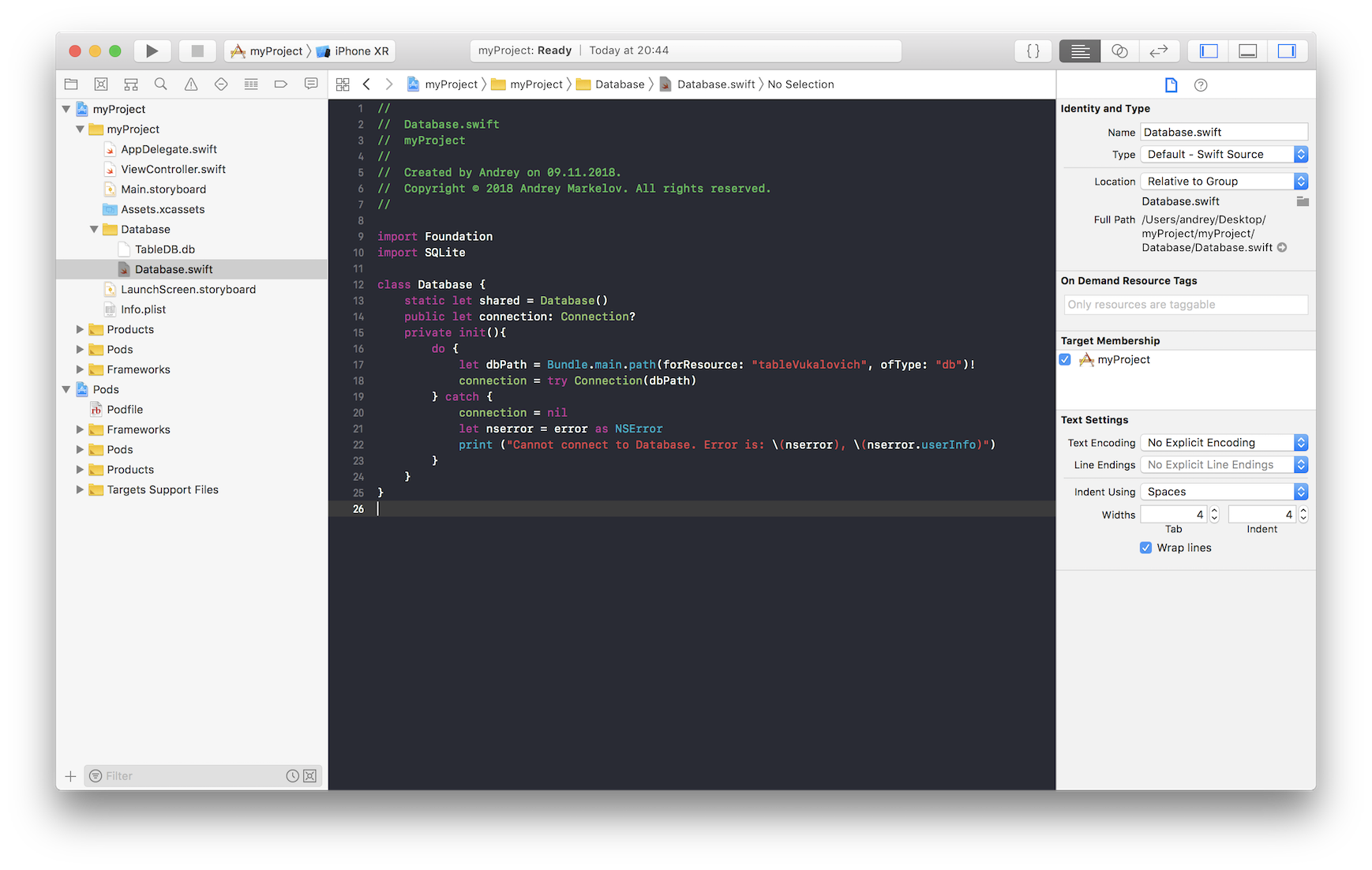
Task: Show the Source Control navigator
Action: coord(101,84)
